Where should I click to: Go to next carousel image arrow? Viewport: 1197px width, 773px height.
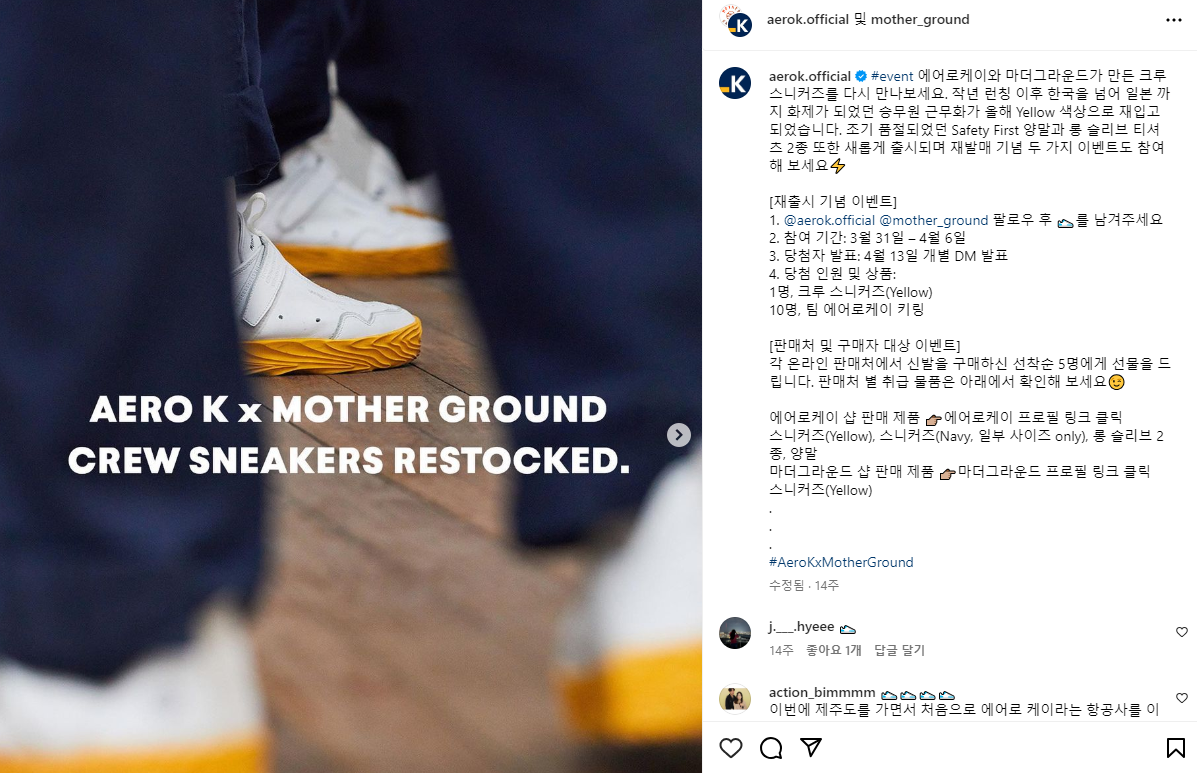[679, 435]
